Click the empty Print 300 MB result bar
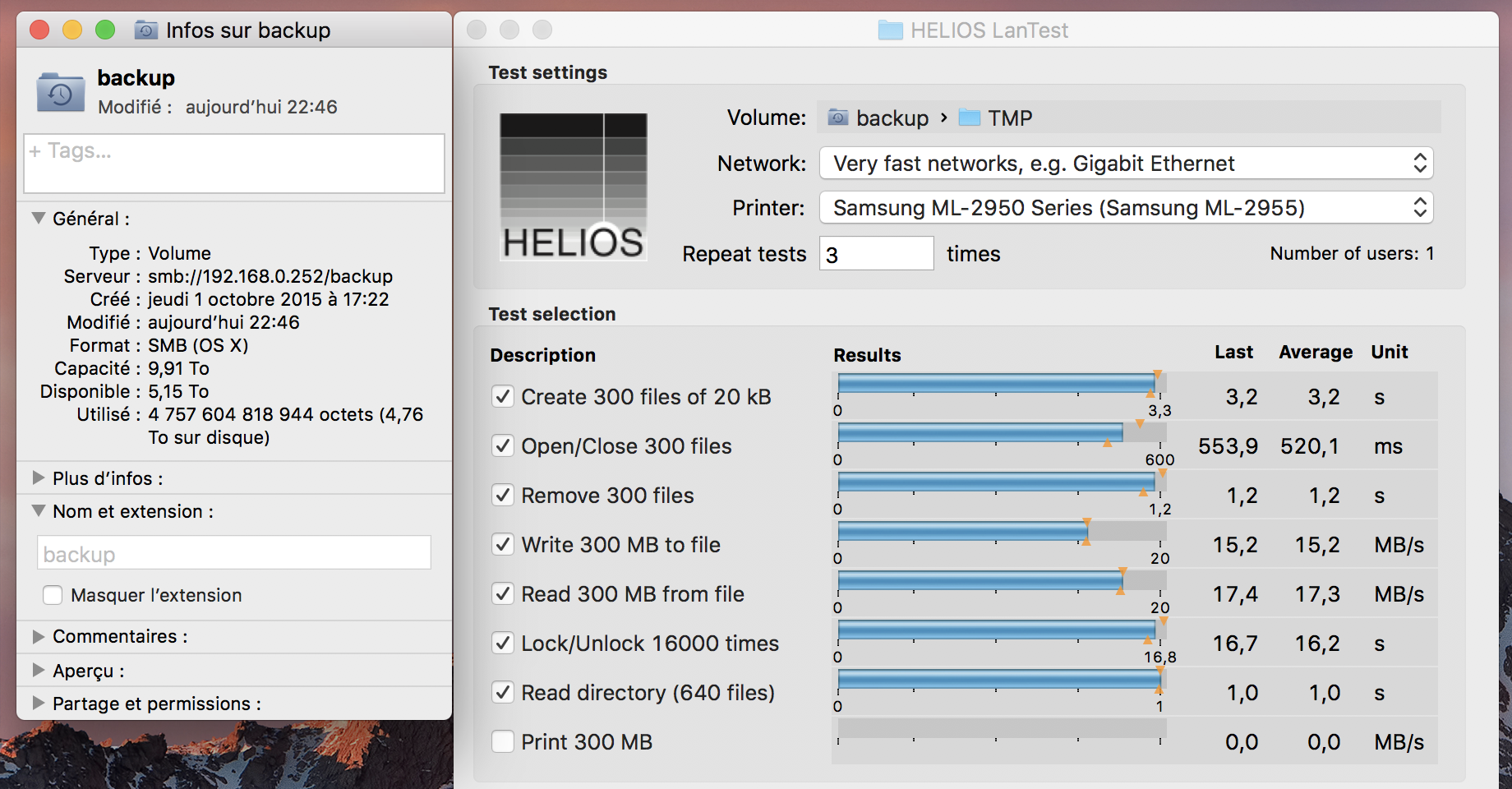Viewport: 1512px width, 789px height. (x=1002, y=728)
